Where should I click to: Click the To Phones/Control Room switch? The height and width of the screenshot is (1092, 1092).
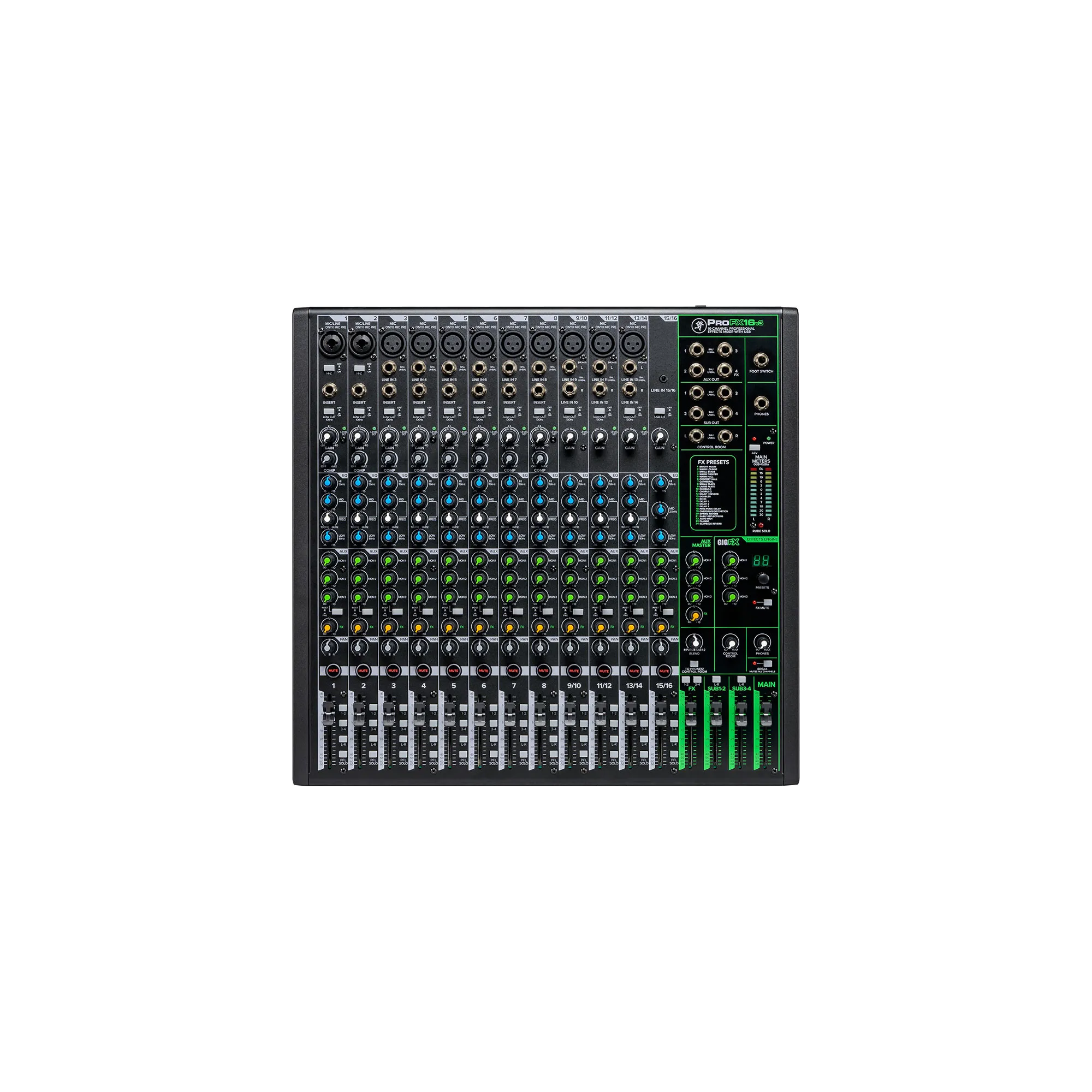pyautogui.click(x=695, y=664)
